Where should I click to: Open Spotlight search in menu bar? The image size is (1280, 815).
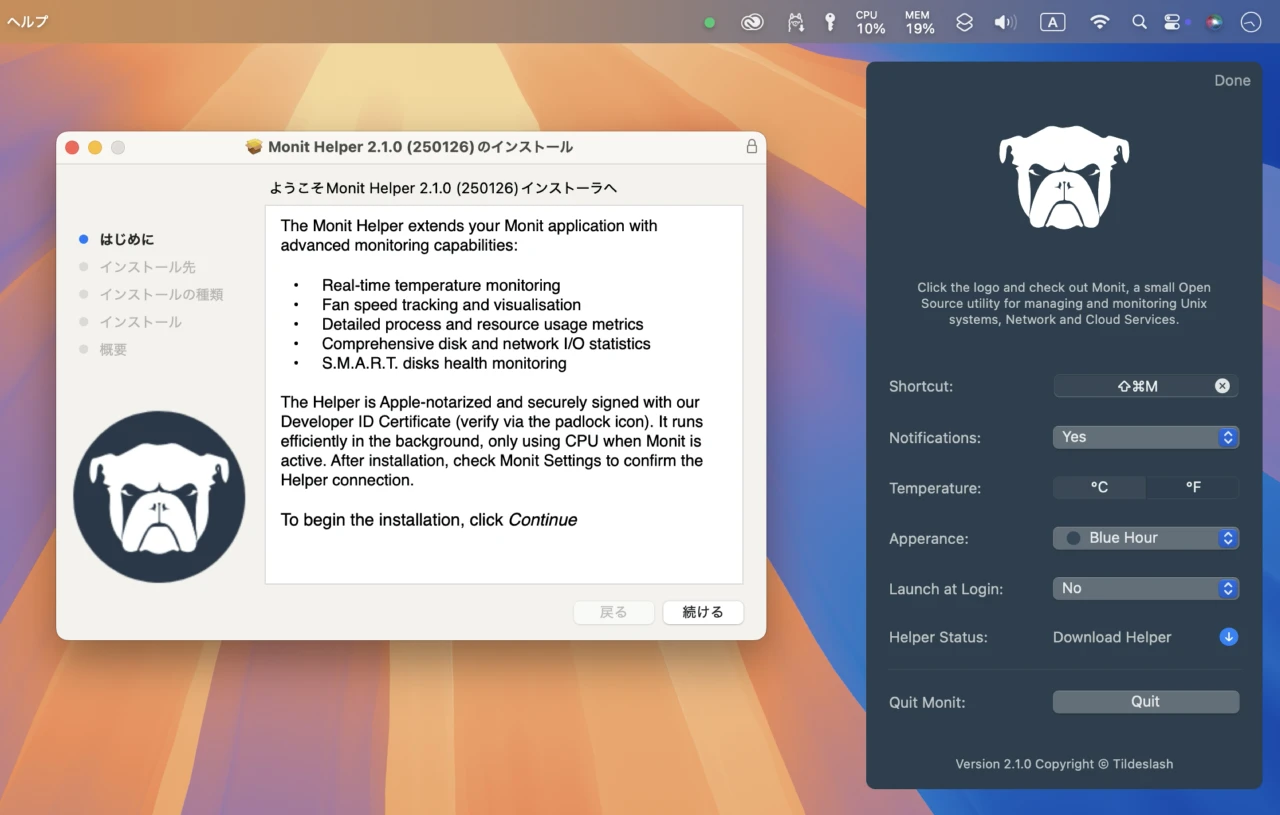pyautogui.click(x=1139, y=22)
